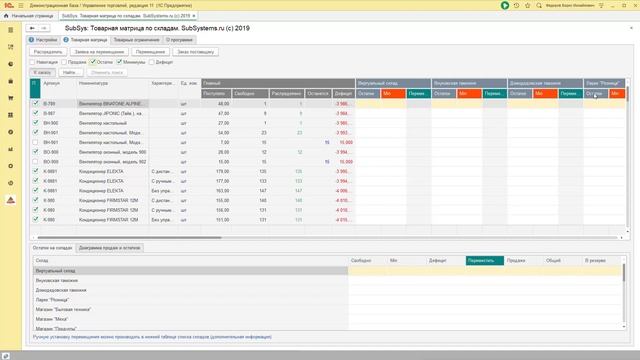
Task: Open the Товарные ограничения tab
Action: tap(136, 40)
